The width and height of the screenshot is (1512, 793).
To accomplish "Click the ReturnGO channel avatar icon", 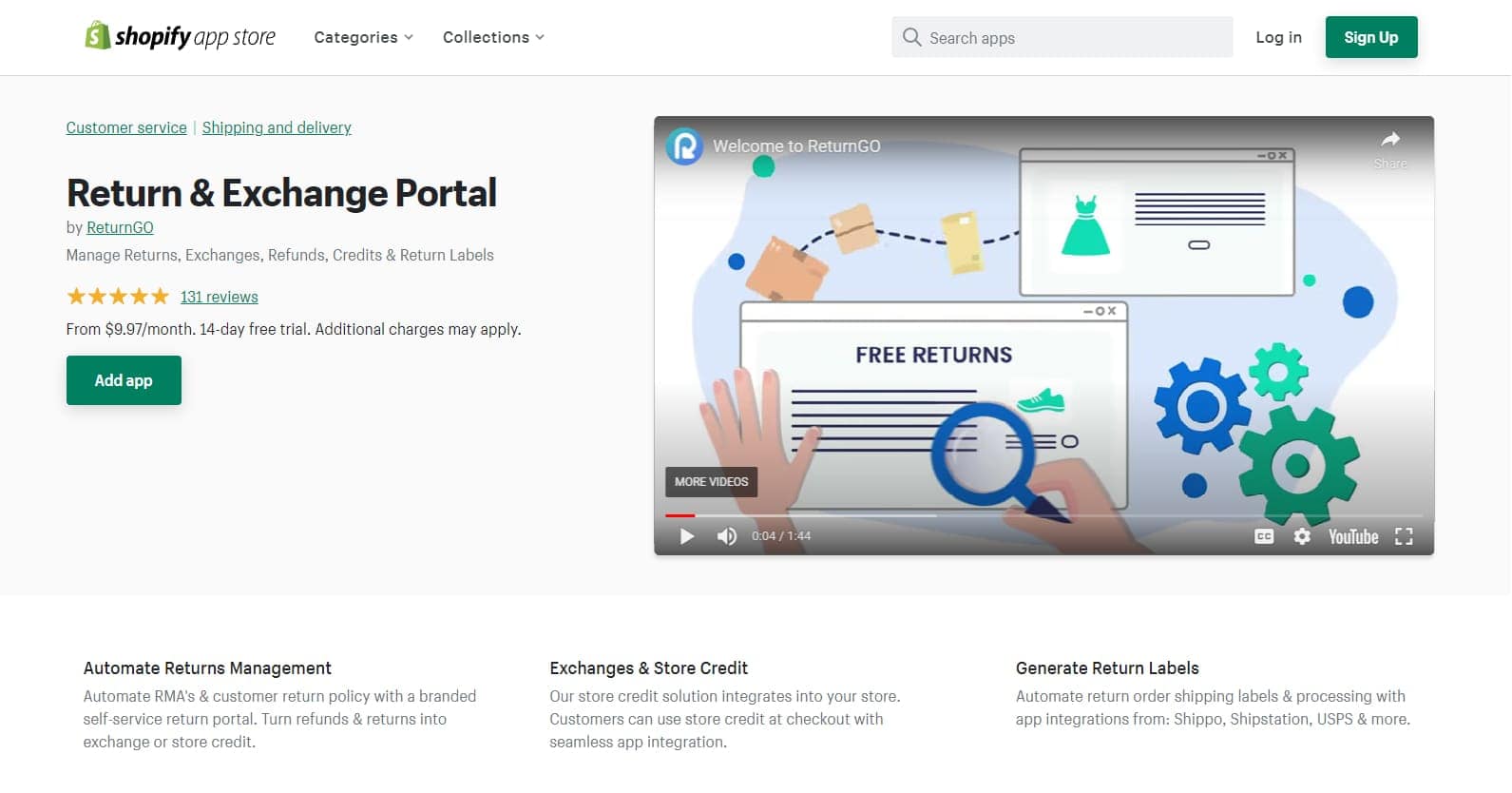I will (x=684, y=146).
